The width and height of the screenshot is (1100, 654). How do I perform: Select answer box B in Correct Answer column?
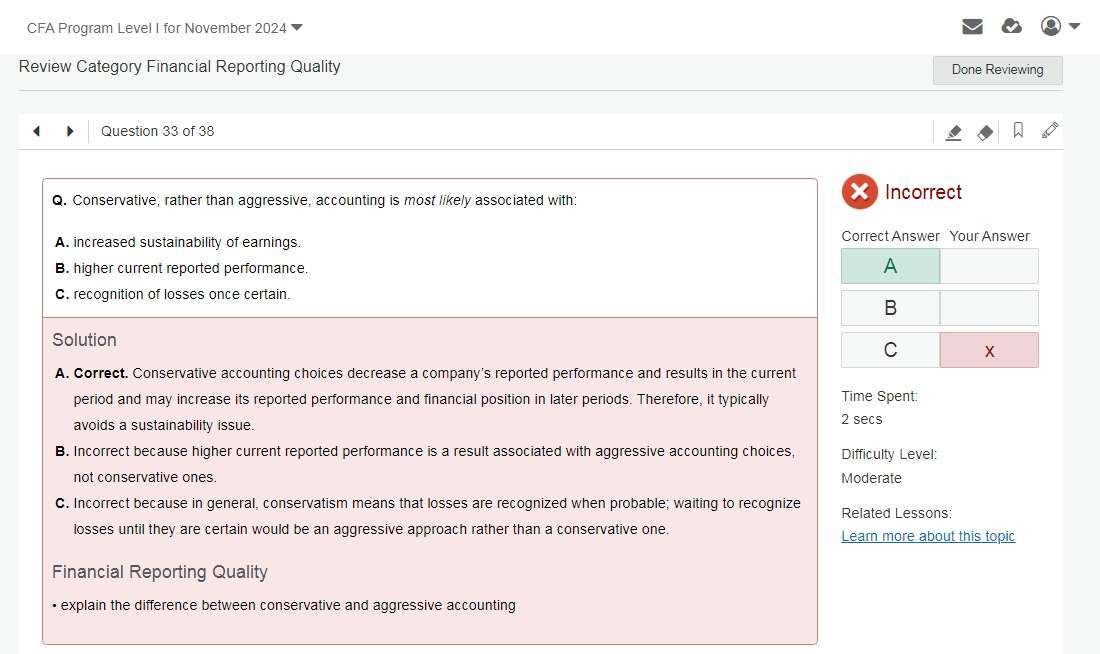(890, 308)
